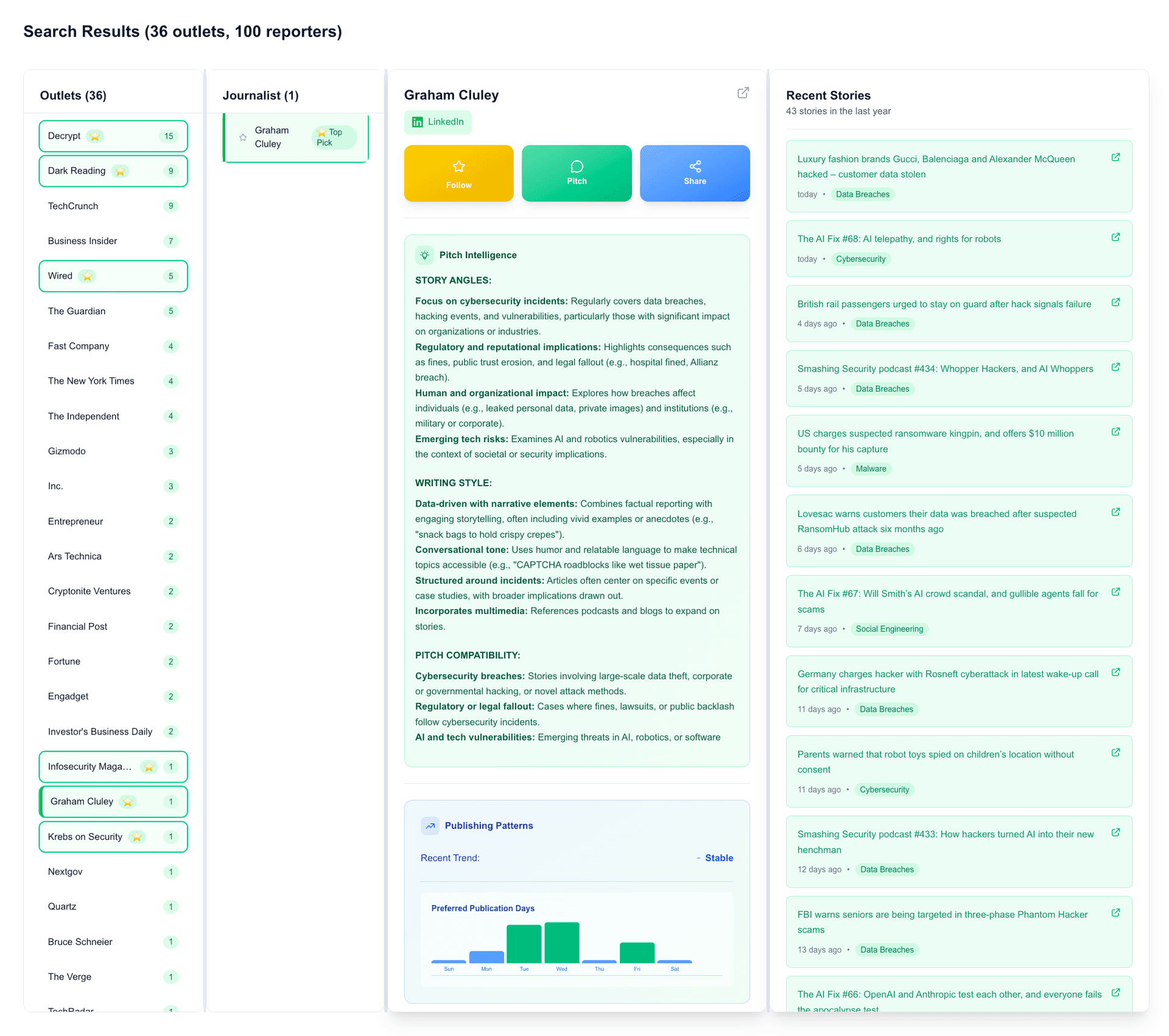Toggle the star badge on Wired outlet
The height and width of the screenshot is (1036, 1169).
(88, 277)
